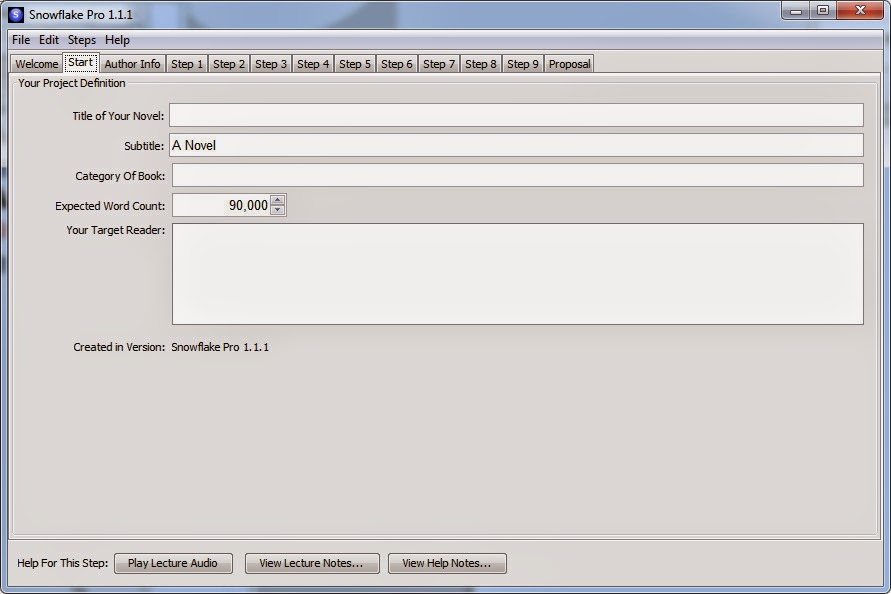891x594 pixels.
Task: Switch to the Welcome tab
Action: [36, 64]
